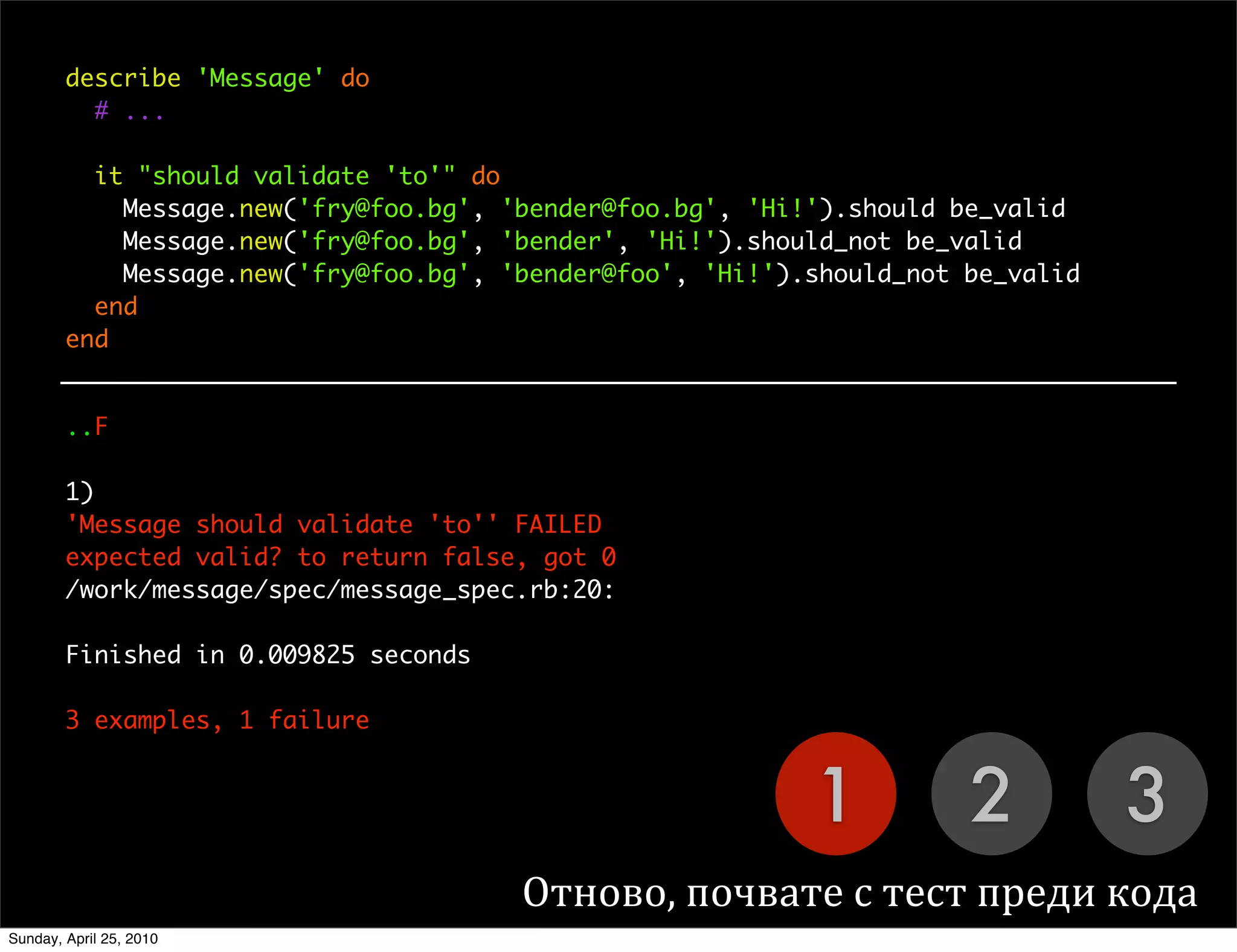1237x952 pixels.
Task: Click the code line containing 'bender', 'Hi!'
Action: [572, 242]
